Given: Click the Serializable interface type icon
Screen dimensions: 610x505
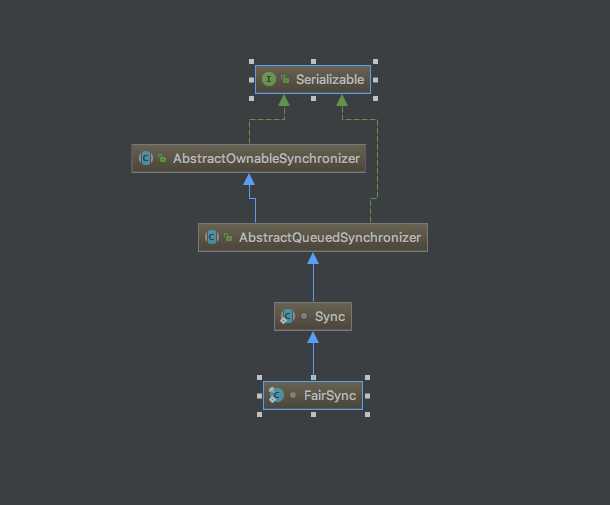Looking at the screenshot, I should coord(269,79).
